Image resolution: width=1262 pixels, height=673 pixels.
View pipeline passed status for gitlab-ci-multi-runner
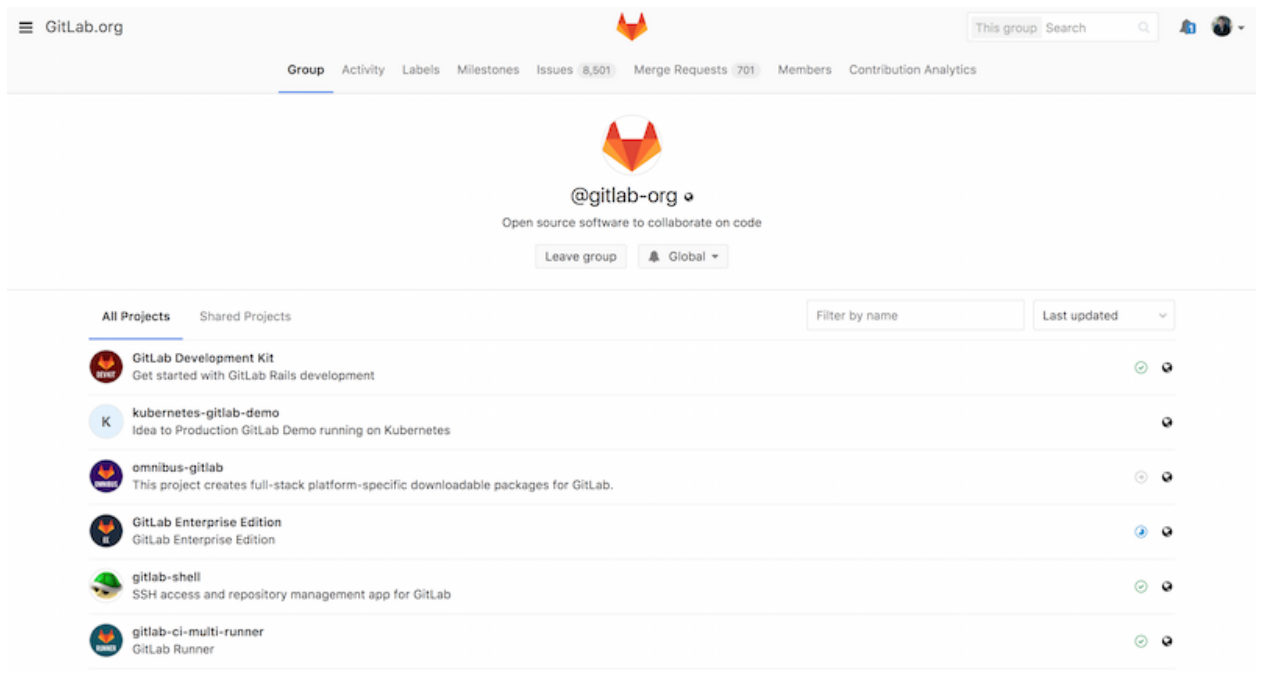(1141, 642)
